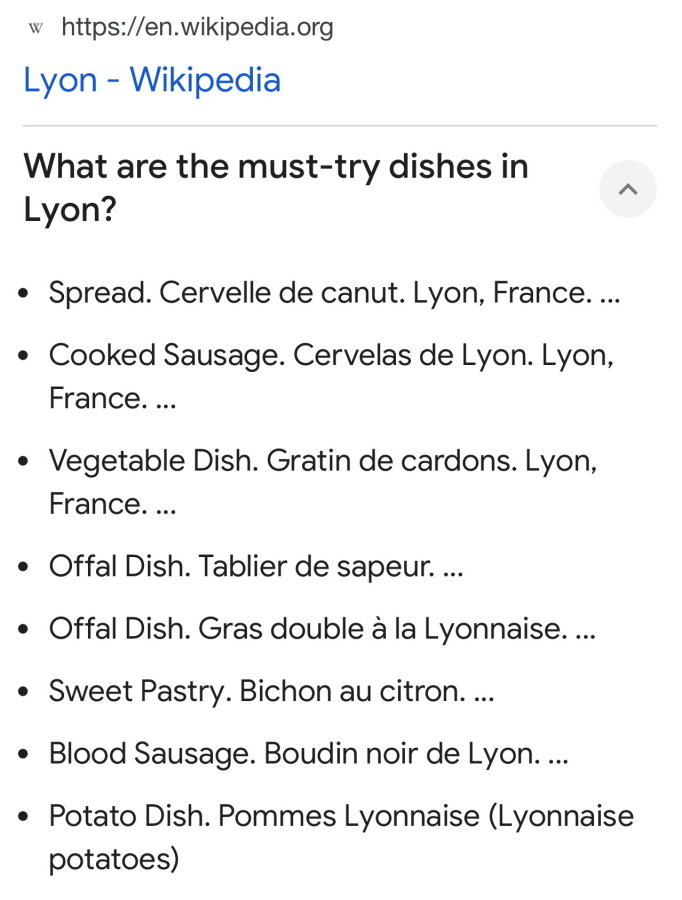682x900 pixels.
Task: Select the Tablier de sapeur offal dish entry
Action: pyautogui.click(x=256, y=567)
